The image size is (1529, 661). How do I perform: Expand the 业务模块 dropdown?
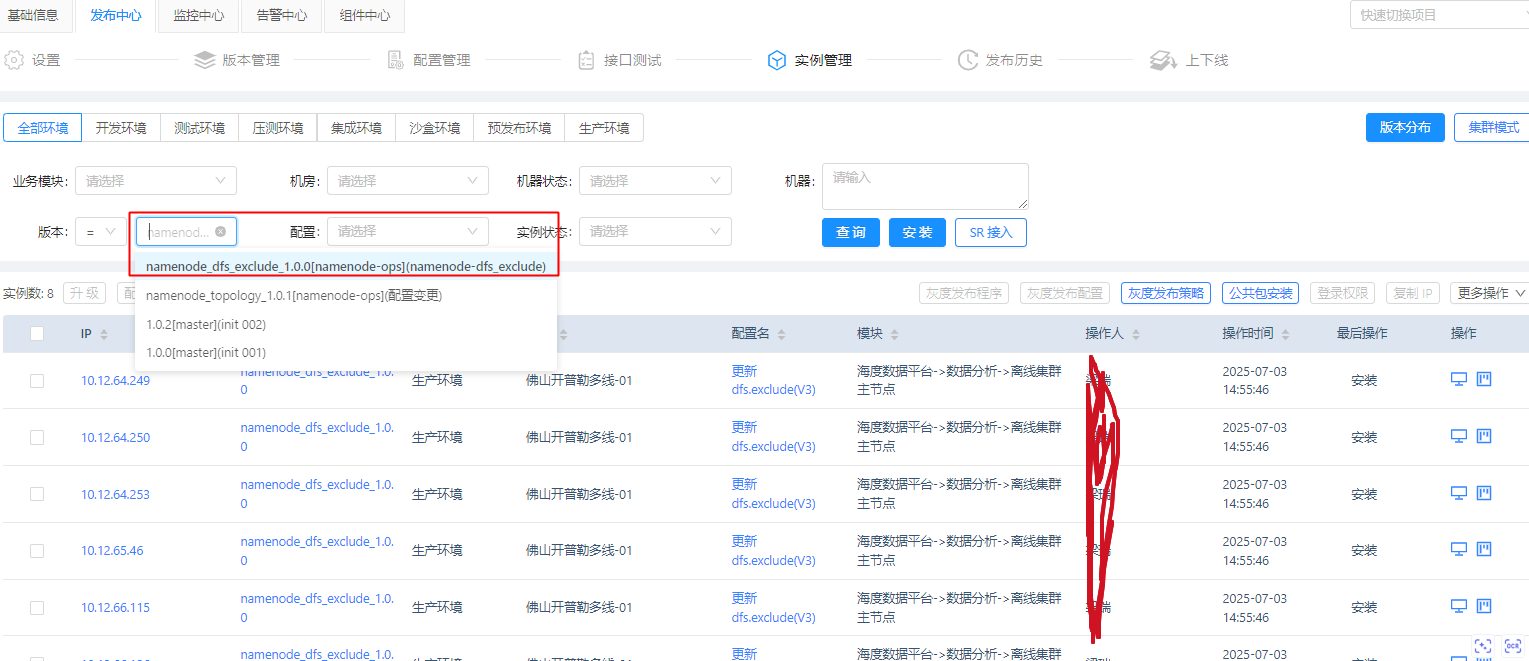(156, 181)
